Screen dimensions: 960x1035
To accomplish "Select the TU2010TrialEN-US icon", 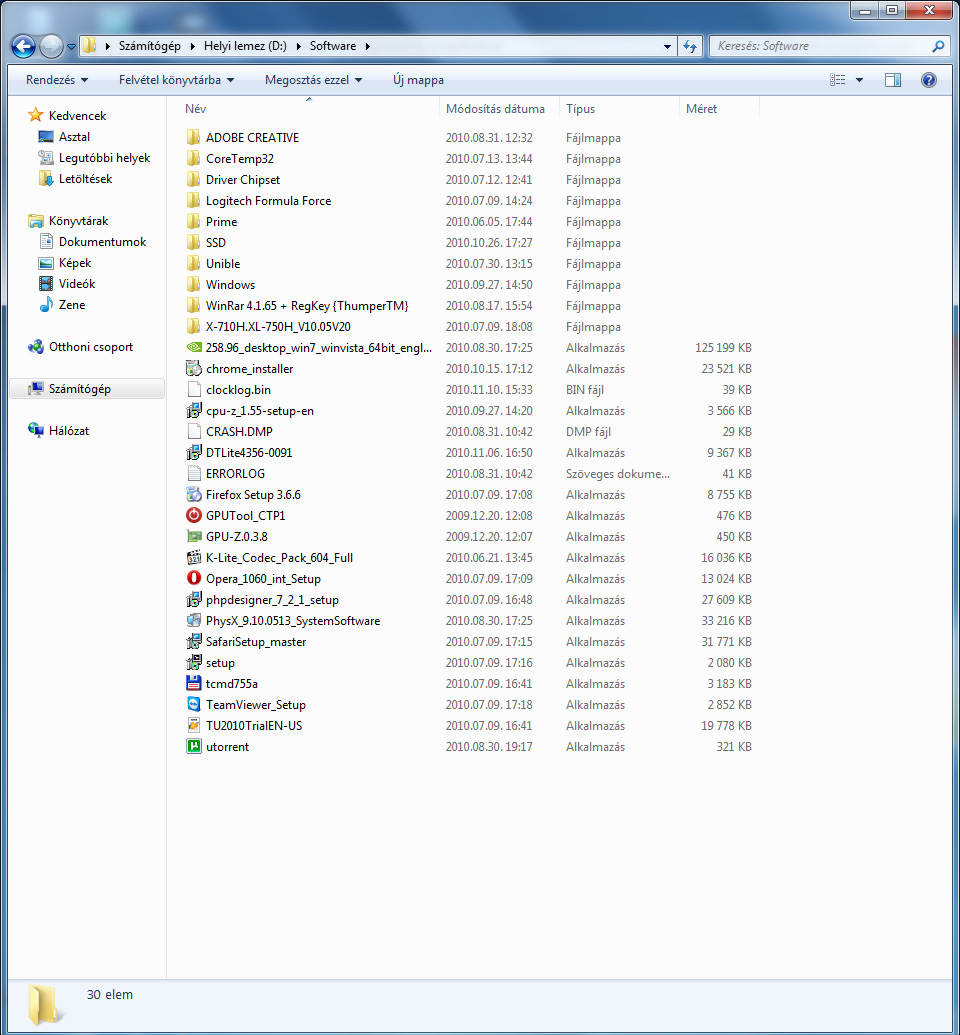I will pos(193,725).
